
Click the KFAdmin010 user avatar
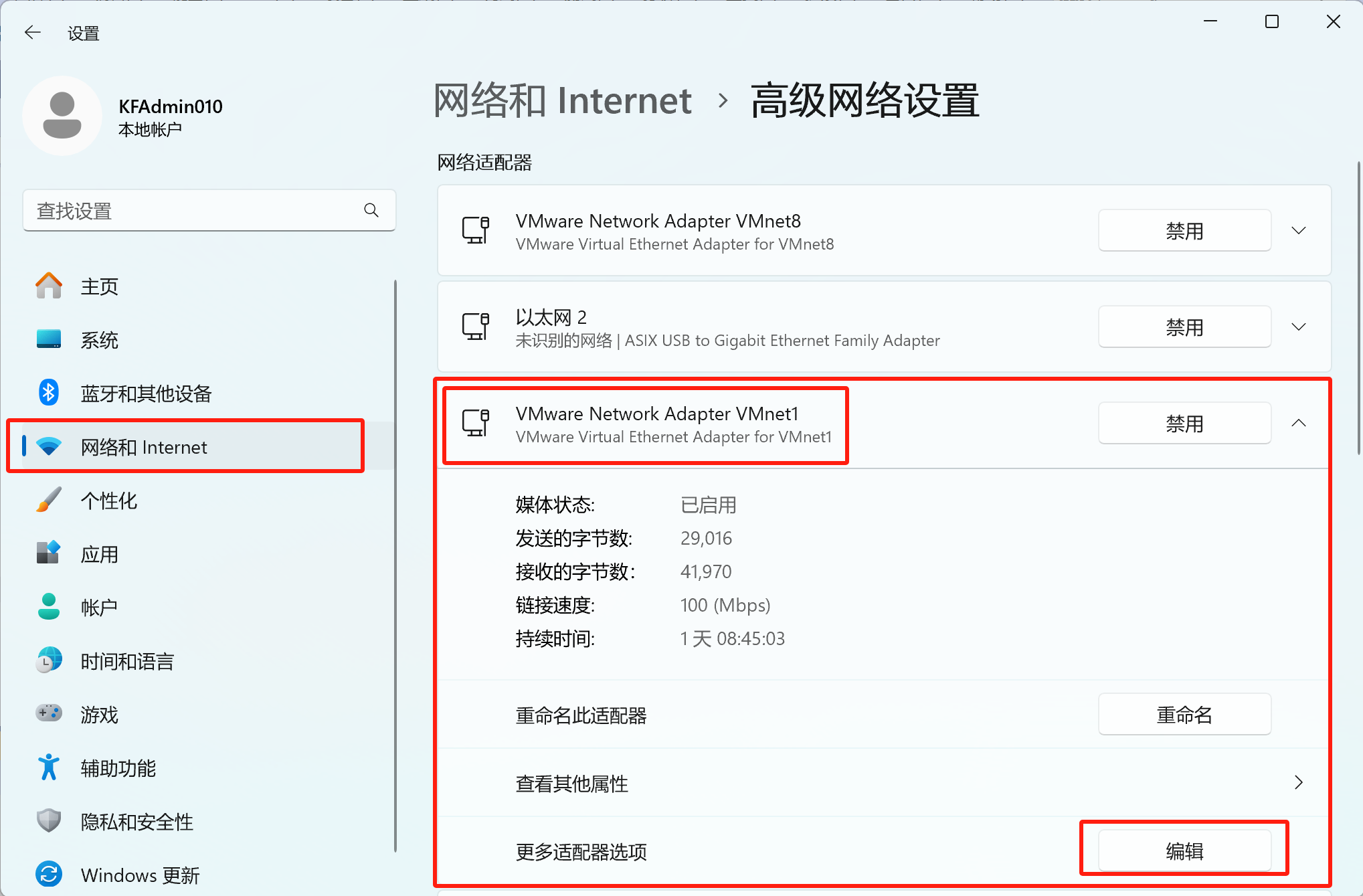click(x=62, y=116)
